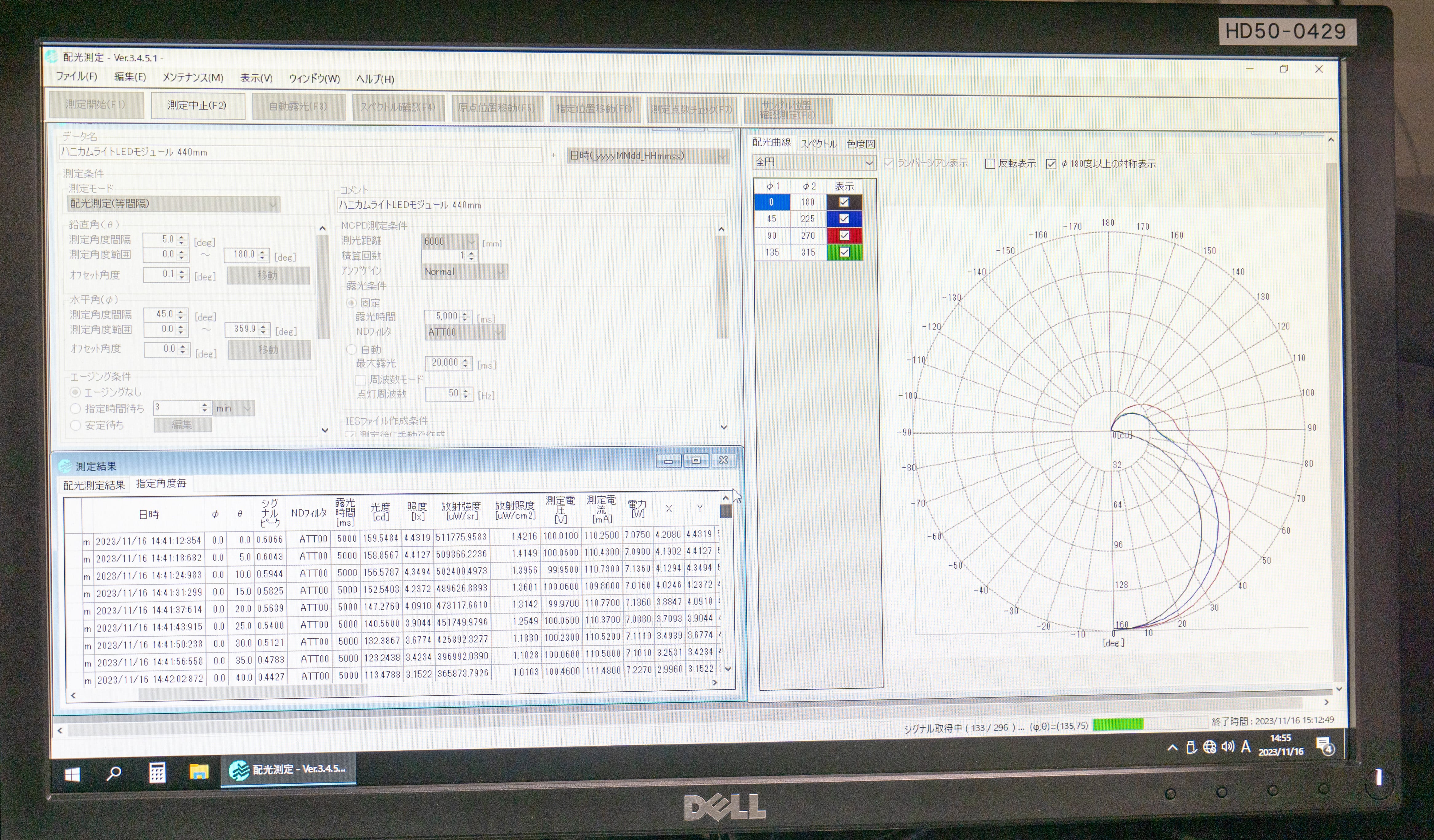This screenshot has height=840, width=1434.
Task: Toggle the 反転表示 checkbox
Action: click(x=990, y=164)
